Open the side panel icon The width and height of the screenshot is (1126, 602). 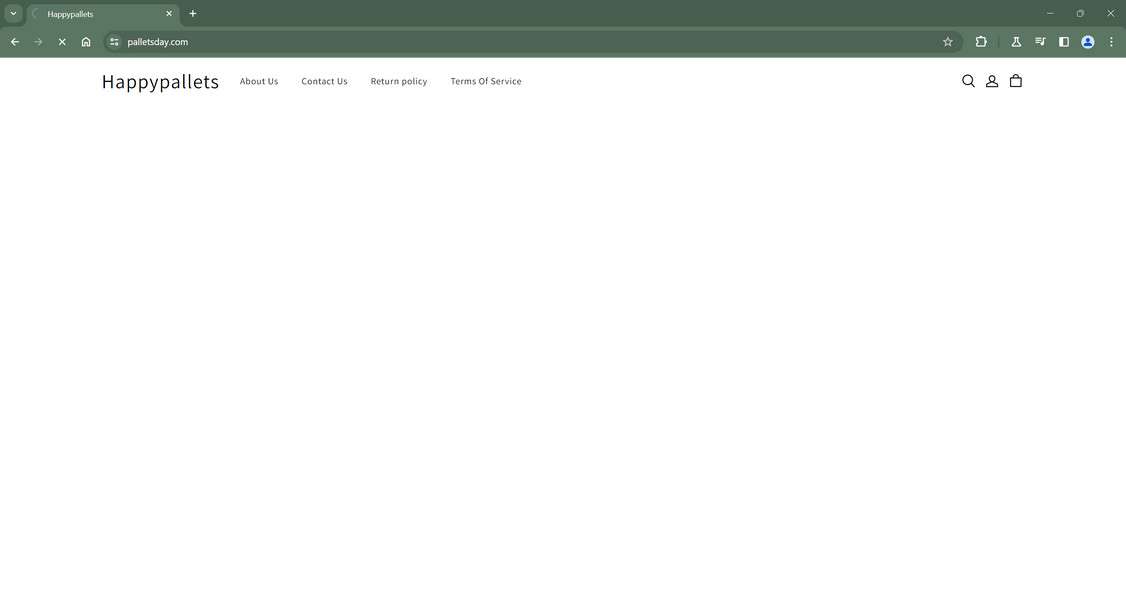click(1062, 41)
